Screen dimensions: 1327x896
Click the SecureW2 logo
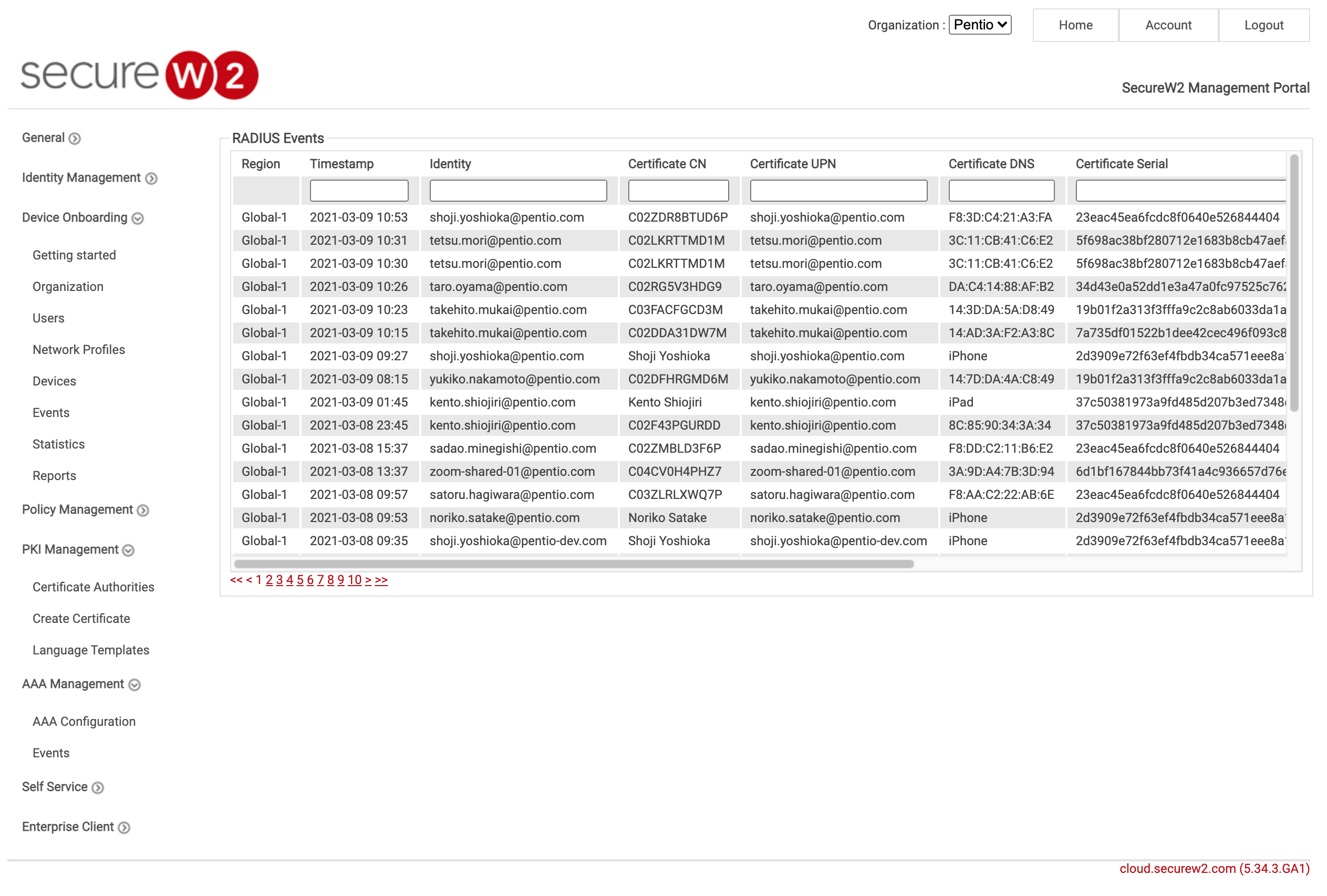click(x=139, y=75)
